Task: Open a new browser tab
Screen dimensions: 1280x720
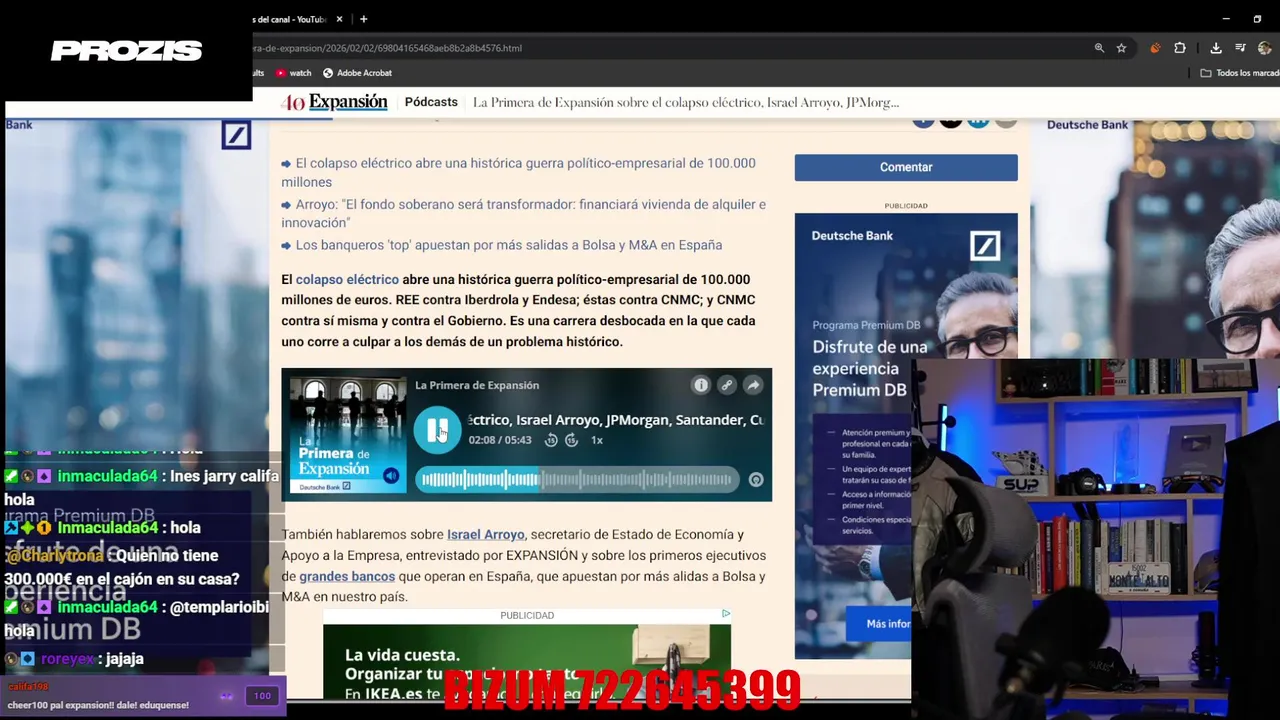Action: pyautogui.click(x=363, y=19)
